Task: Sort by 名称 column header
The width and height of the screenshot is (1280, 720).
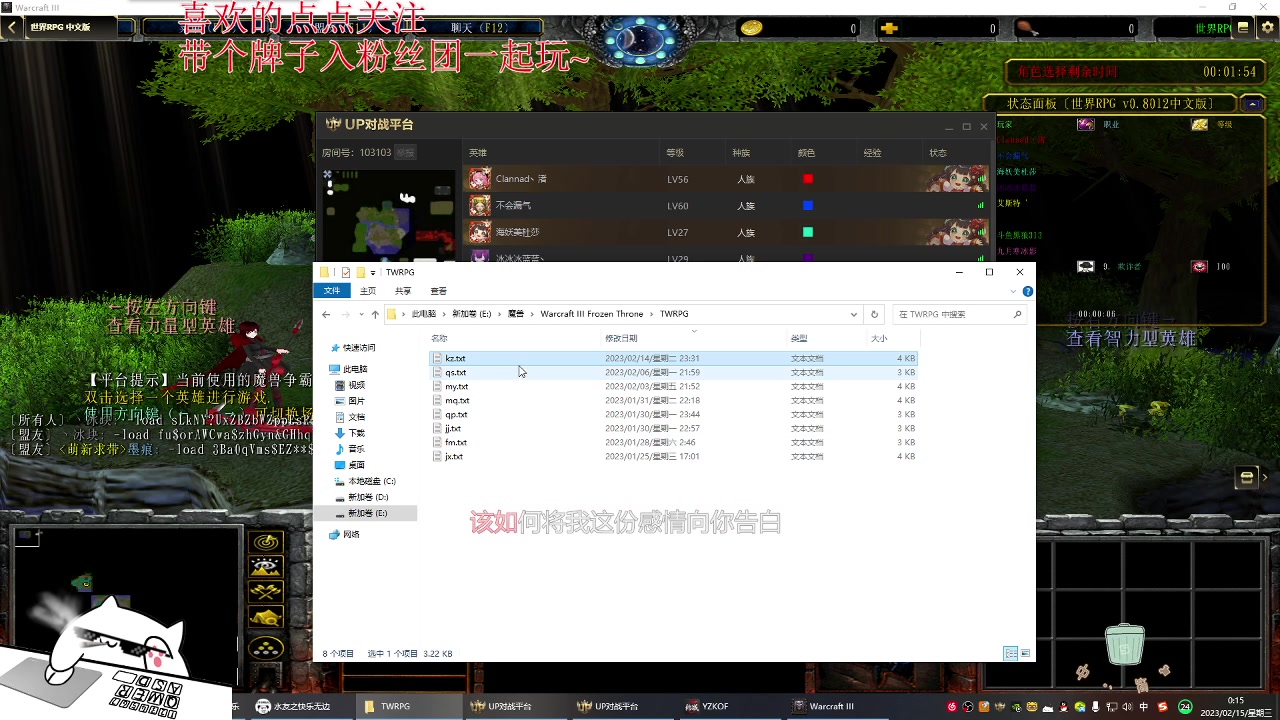Action: (x=439, y=338)
